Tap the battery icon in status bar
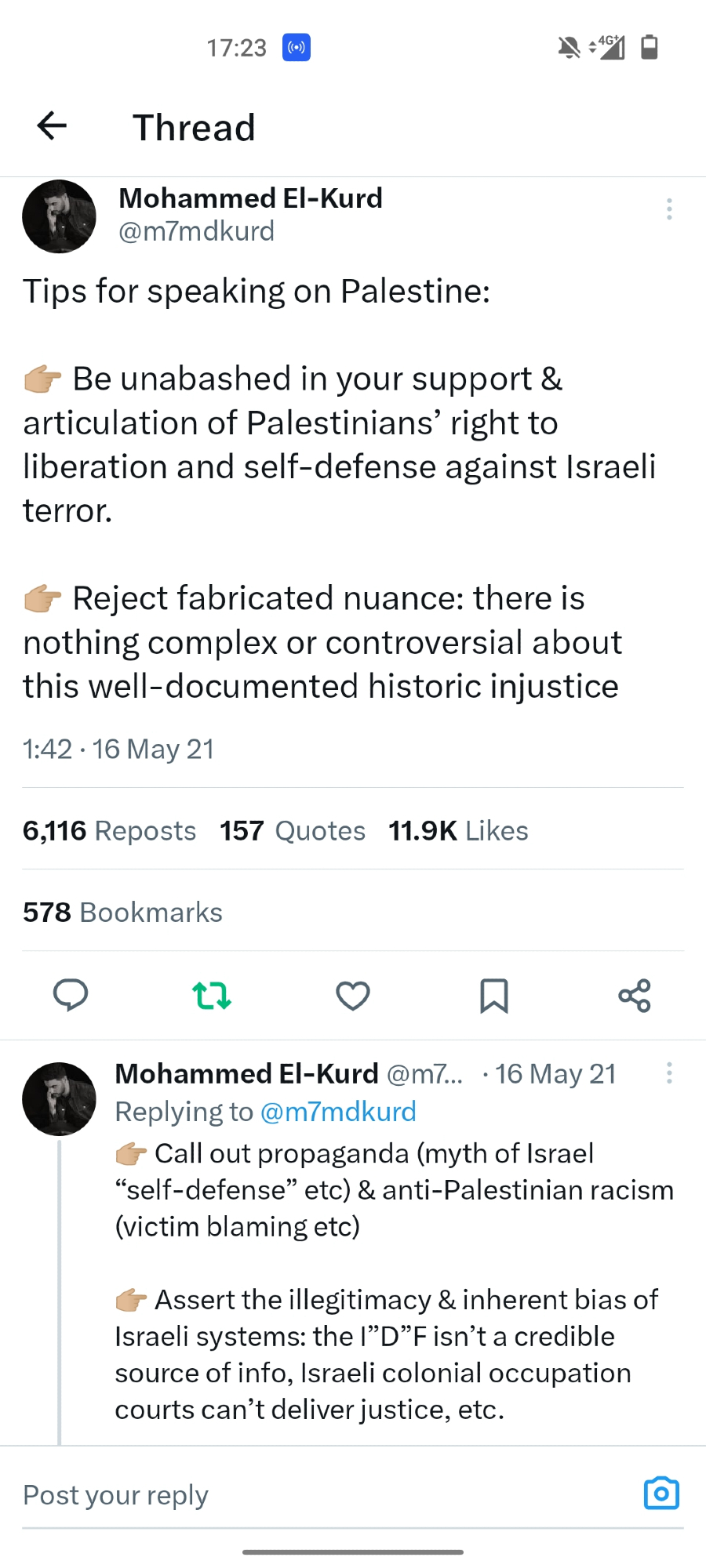 click(650, 47)
